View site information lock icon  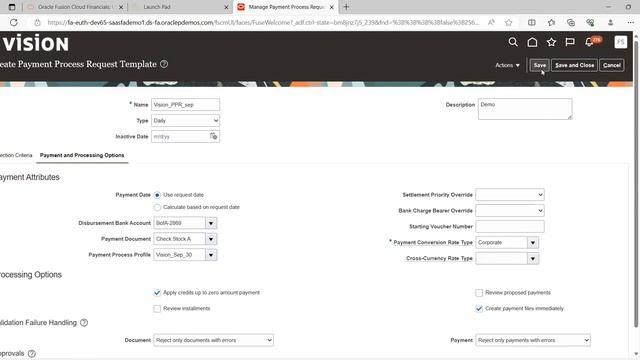[x=38, y=22]
